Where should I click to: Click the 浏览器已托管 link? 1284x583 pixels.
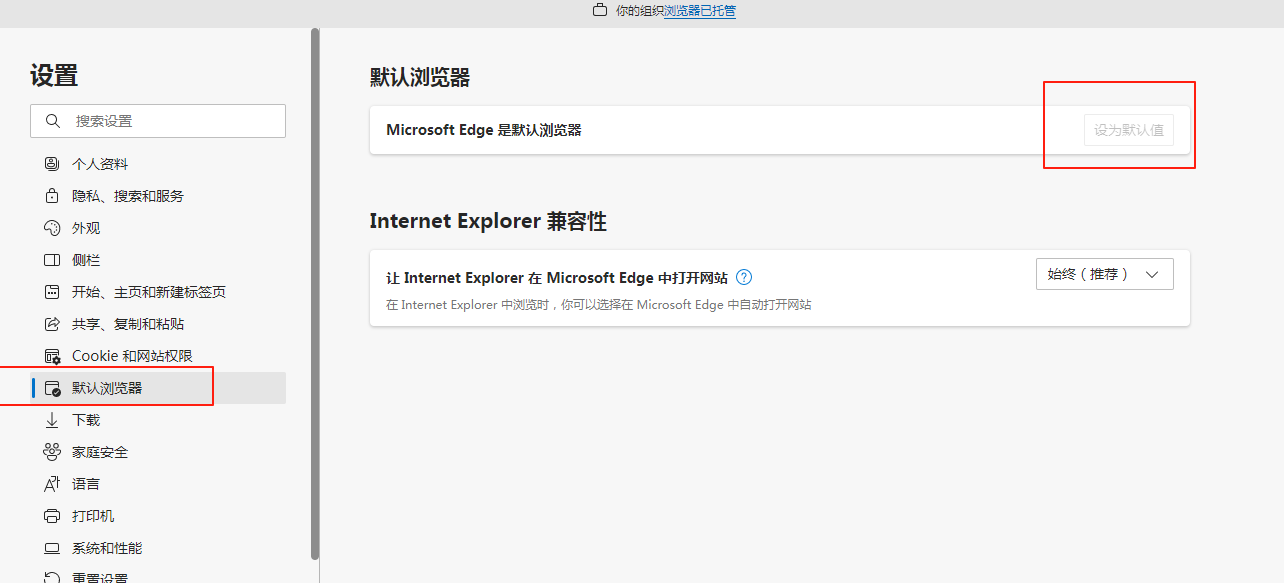[x=700, y=11]
